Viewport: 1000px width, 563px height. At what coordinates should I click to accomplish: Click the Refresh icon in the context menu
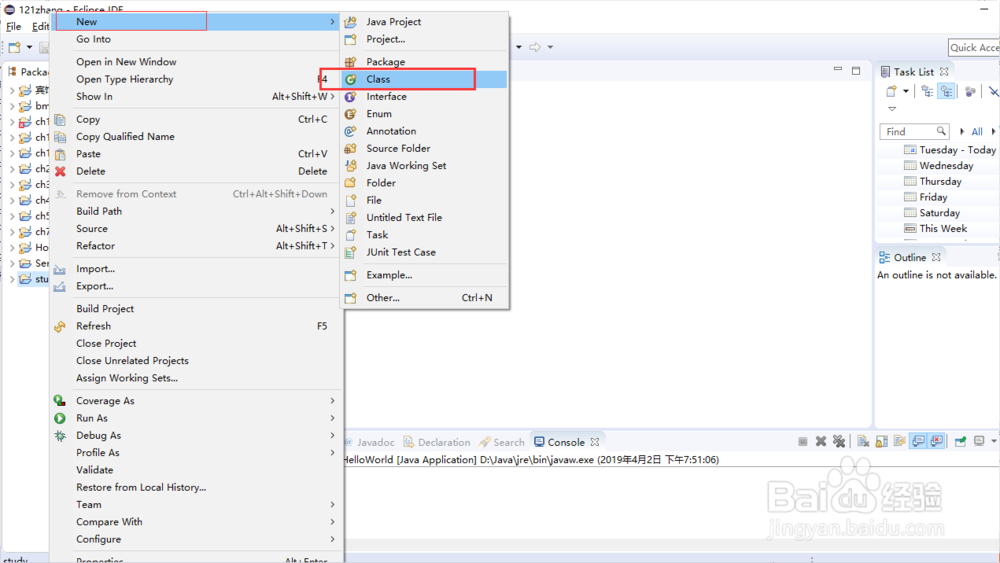(x=60, y=326)
